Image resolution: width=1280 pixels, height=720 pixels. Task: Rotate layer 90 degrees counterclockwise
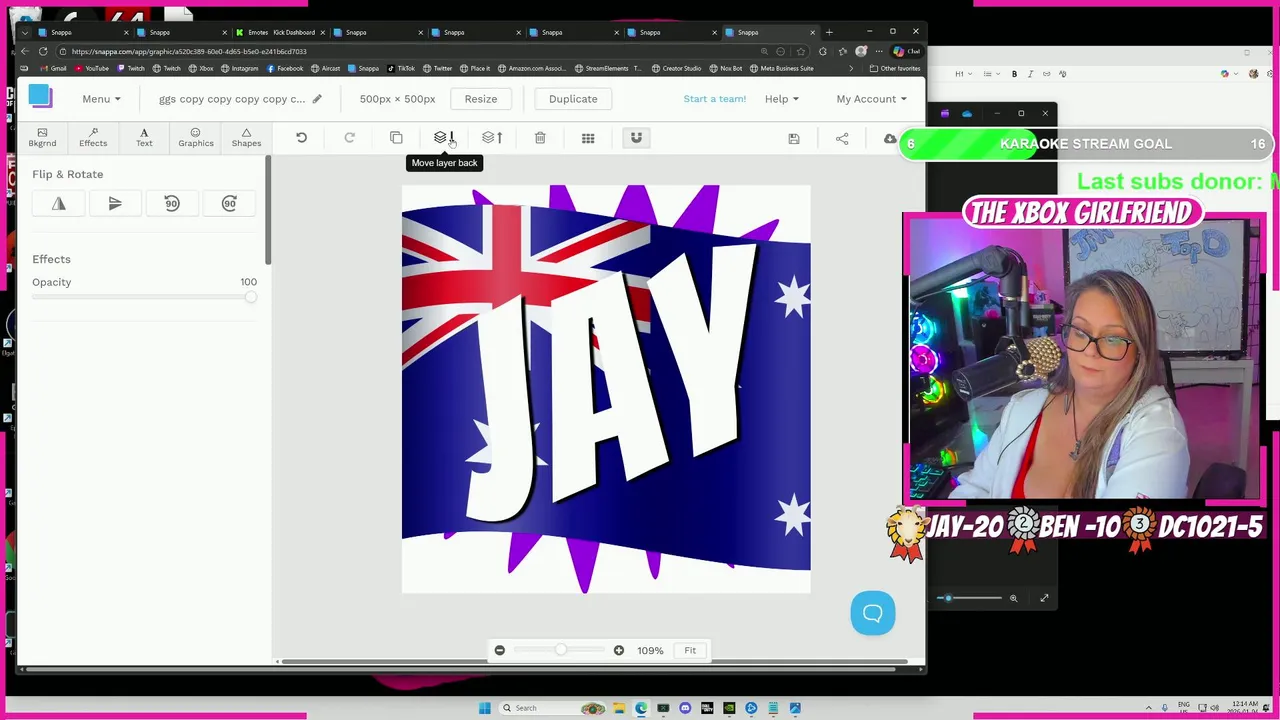coord(172,204)
